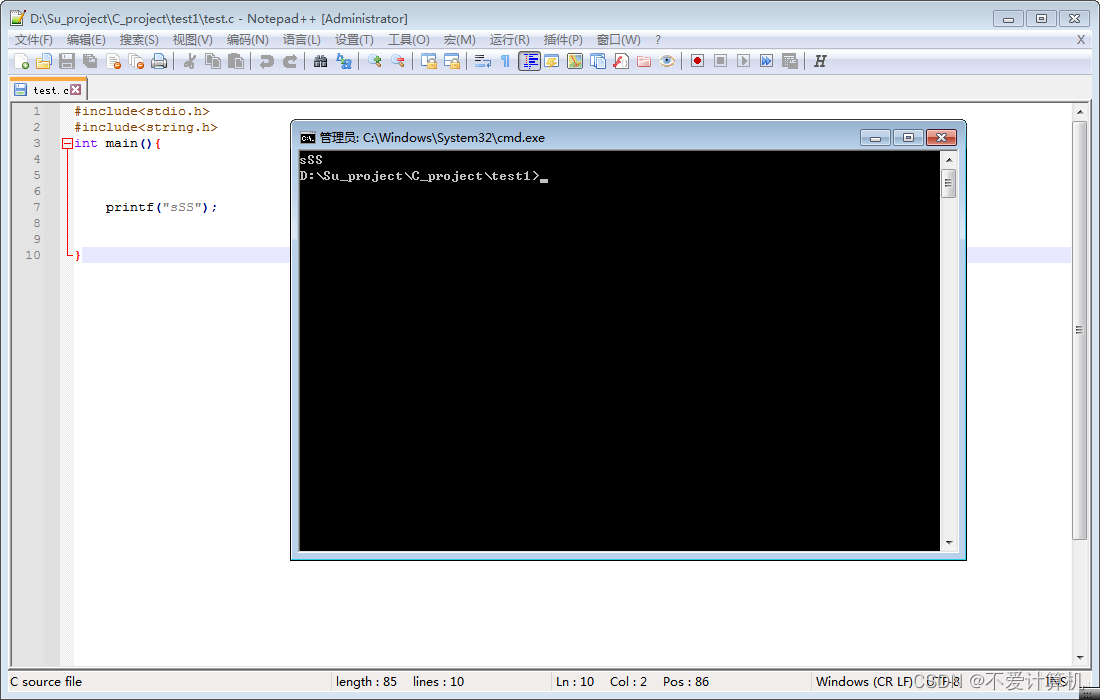This screenshot has width=1100, height=700.
Task: Open a file with the Open toolbar icon
Action: tap(44, 61)
